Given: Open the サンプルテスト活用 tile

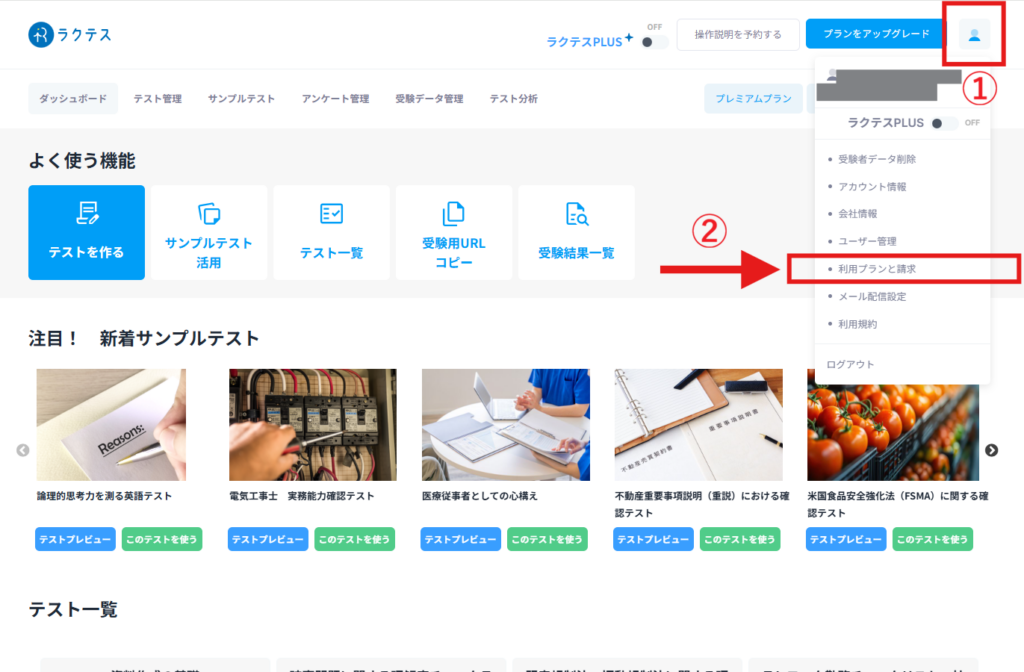Looking at the screenshot, I should pos(209,233).
